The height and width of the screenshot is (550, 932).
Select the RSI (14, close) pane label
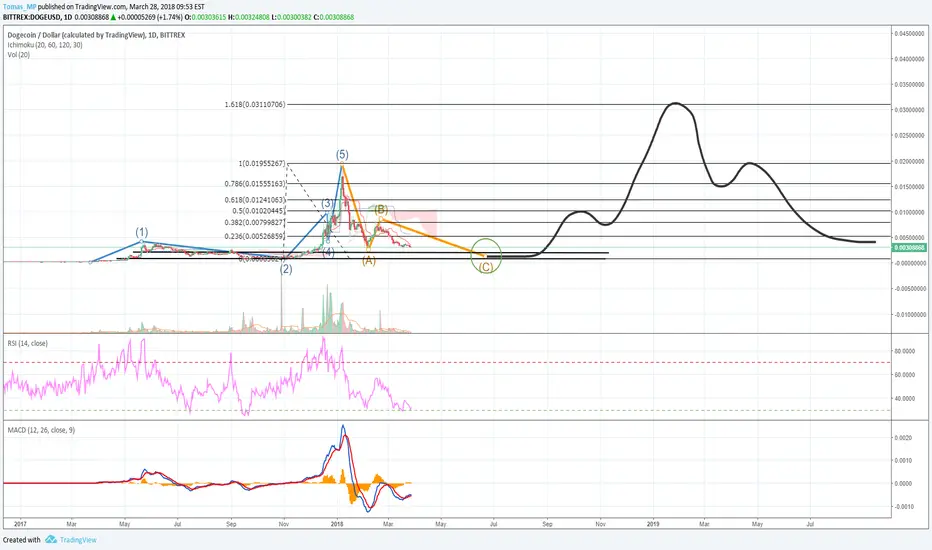[x=27, y=343]
